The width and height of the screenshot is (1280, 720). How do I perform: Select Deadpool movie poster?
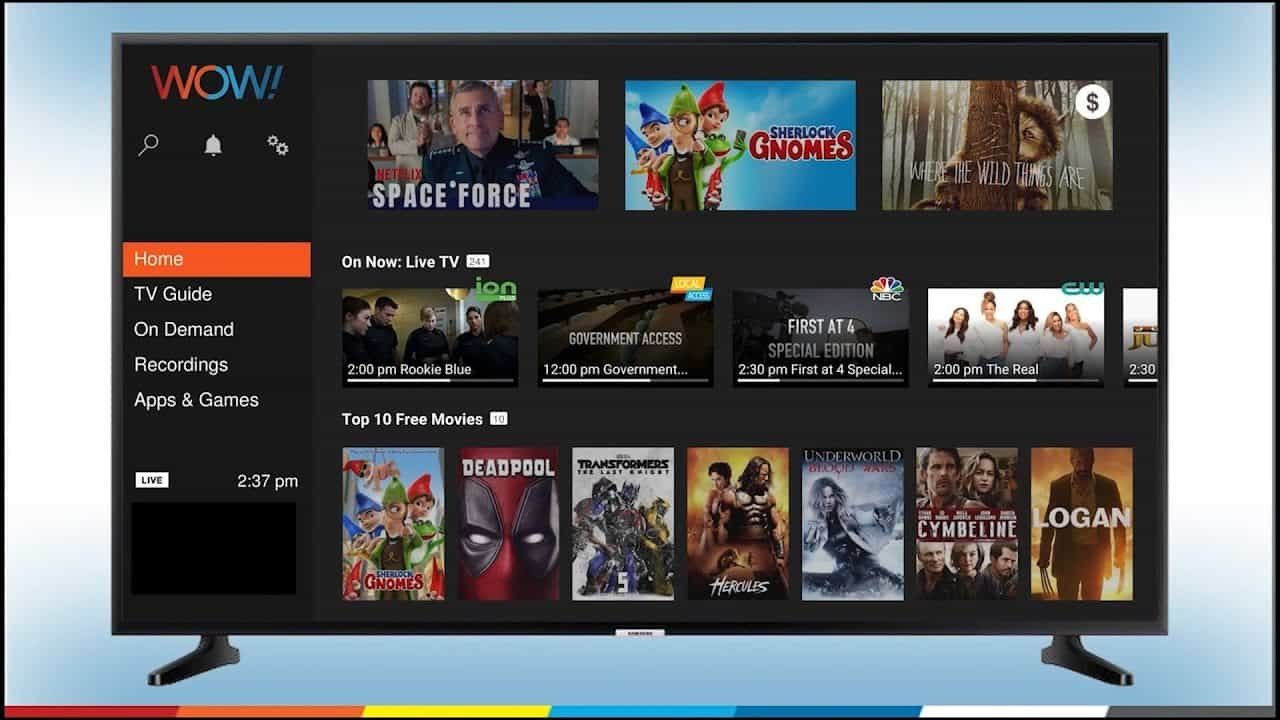click(x=509, y=523)
